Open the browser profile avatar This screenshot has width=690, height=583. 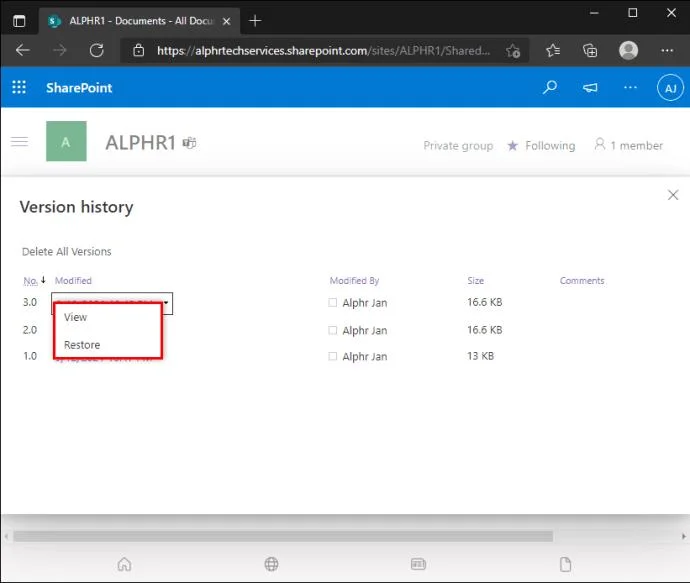tap(628, 50)
